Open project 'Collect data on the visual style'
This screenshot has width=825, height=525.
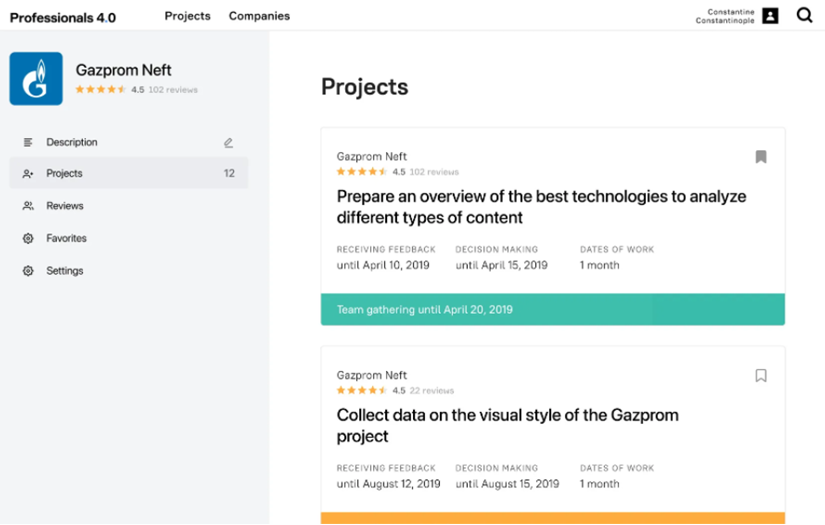[508, 426]
